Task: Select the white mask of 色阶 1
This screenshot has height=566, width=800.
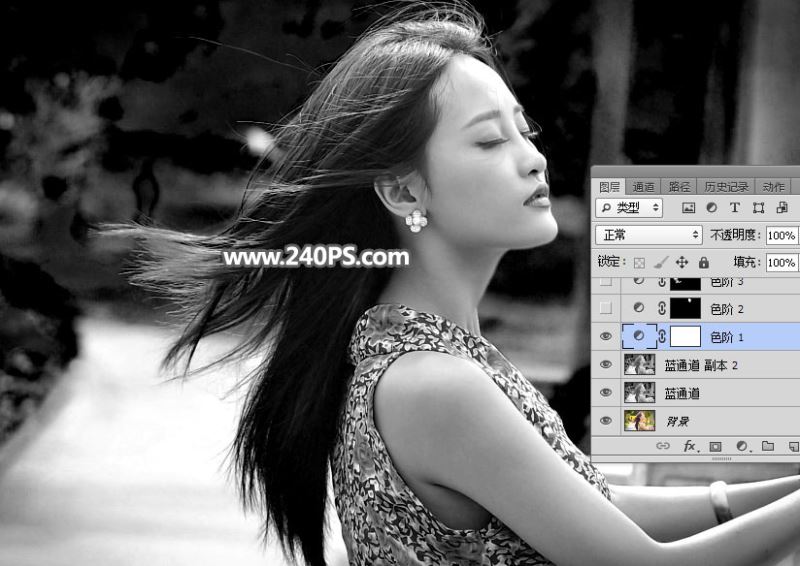Action: [x=685, y=336]
